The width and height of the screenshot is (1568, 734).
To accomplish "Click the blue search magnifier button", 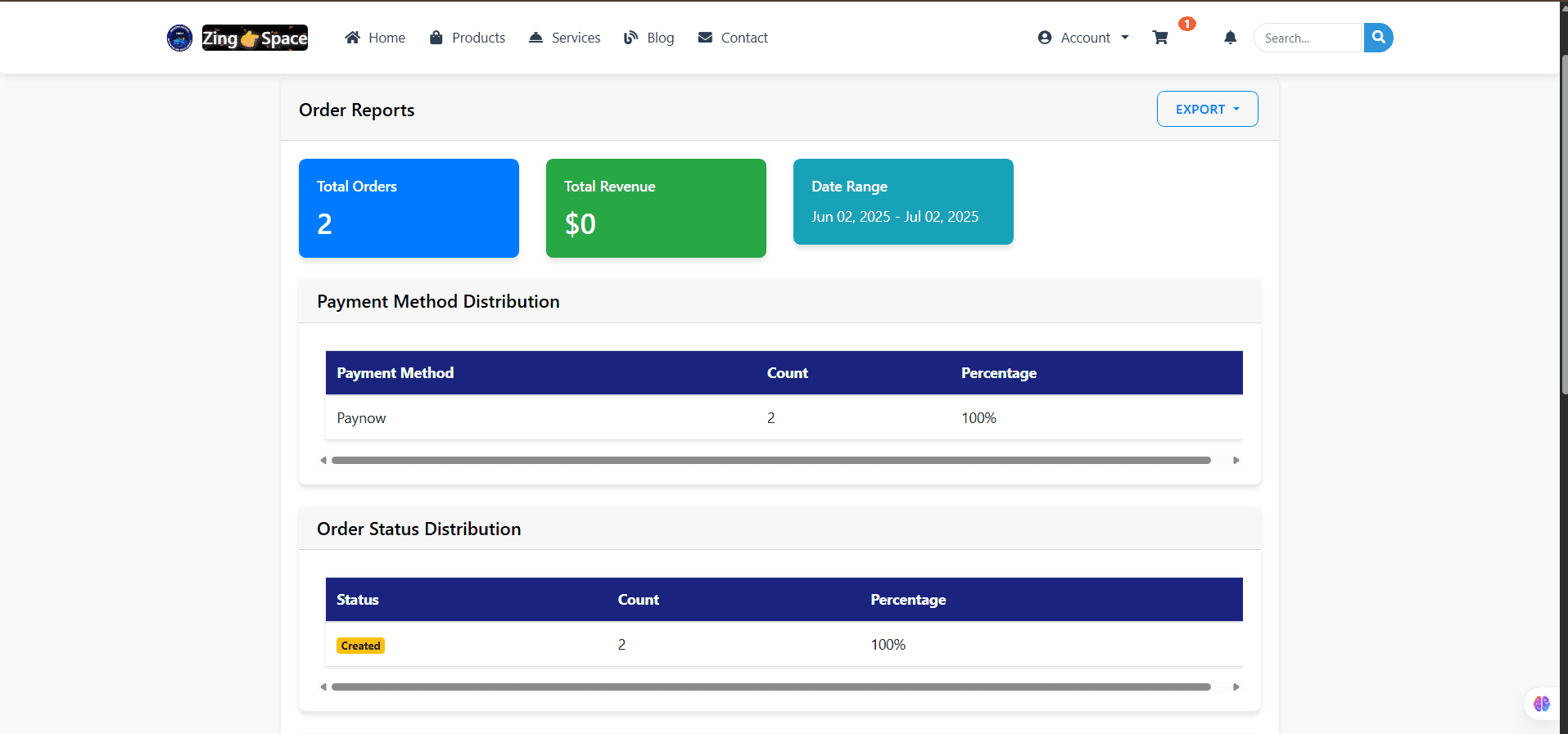I will (x=1379, y=38).
